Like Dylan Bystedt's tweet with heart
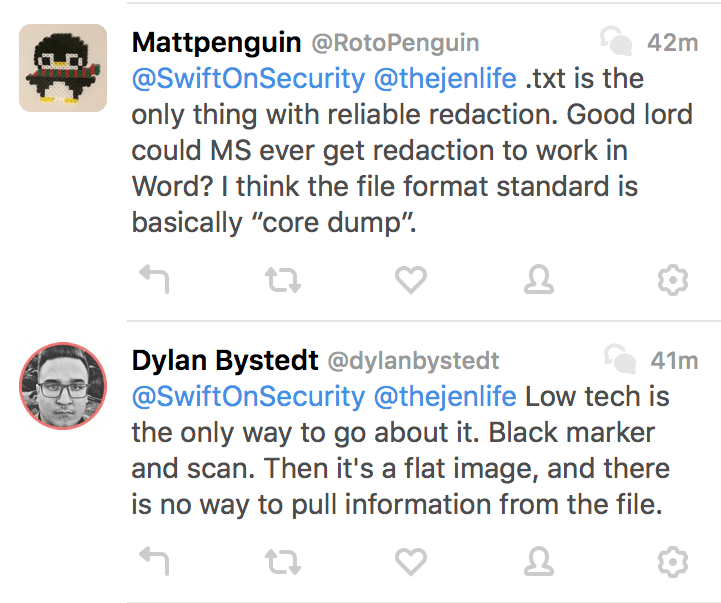This screenshot has width=721, height=603. tap(411, 561)
